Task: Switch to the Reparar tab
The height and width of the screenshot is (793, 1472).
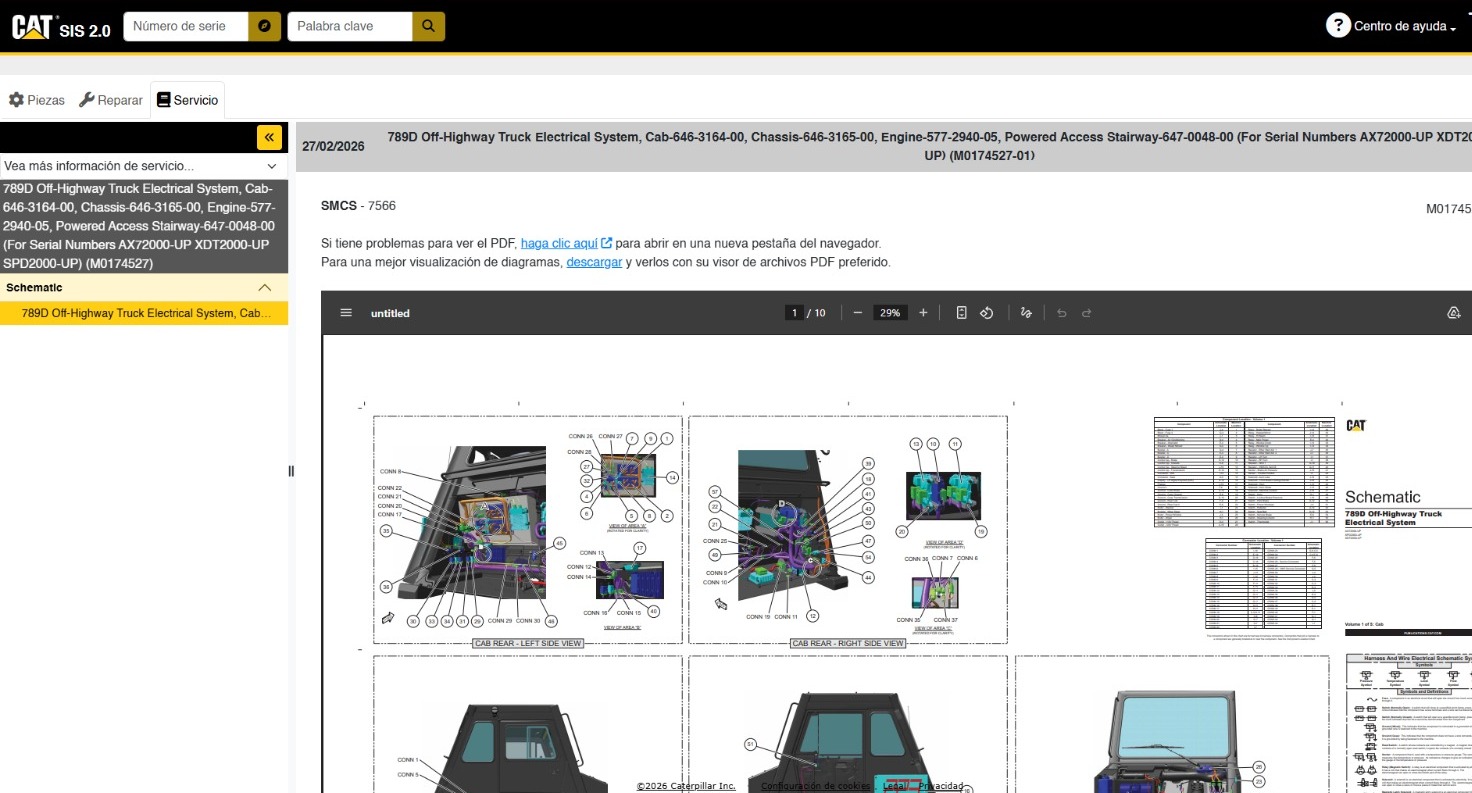Action: tap(111, 100)
